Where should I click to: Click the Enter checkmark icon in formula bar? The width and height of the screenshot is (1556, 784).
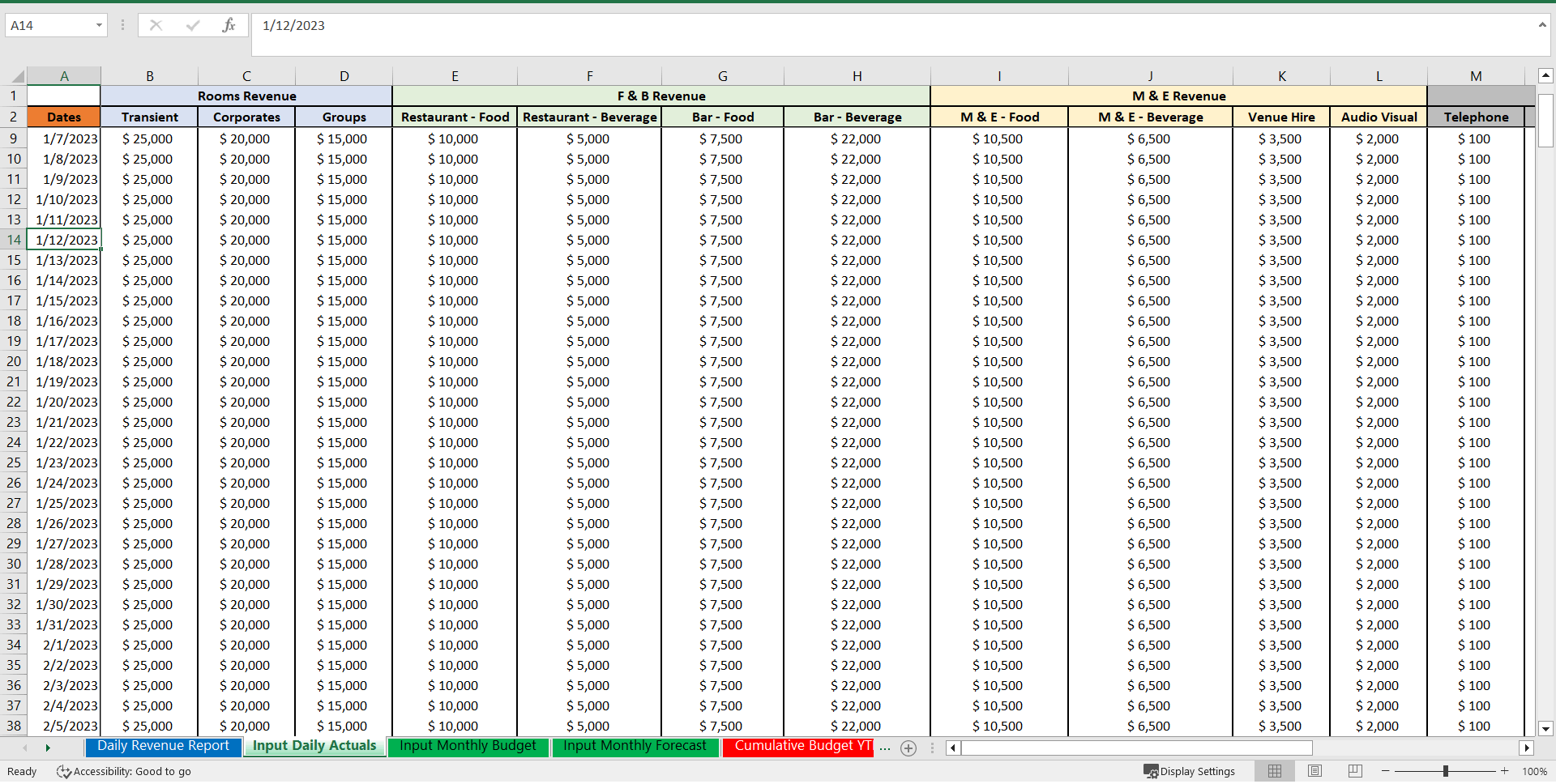tap(193, 25)
